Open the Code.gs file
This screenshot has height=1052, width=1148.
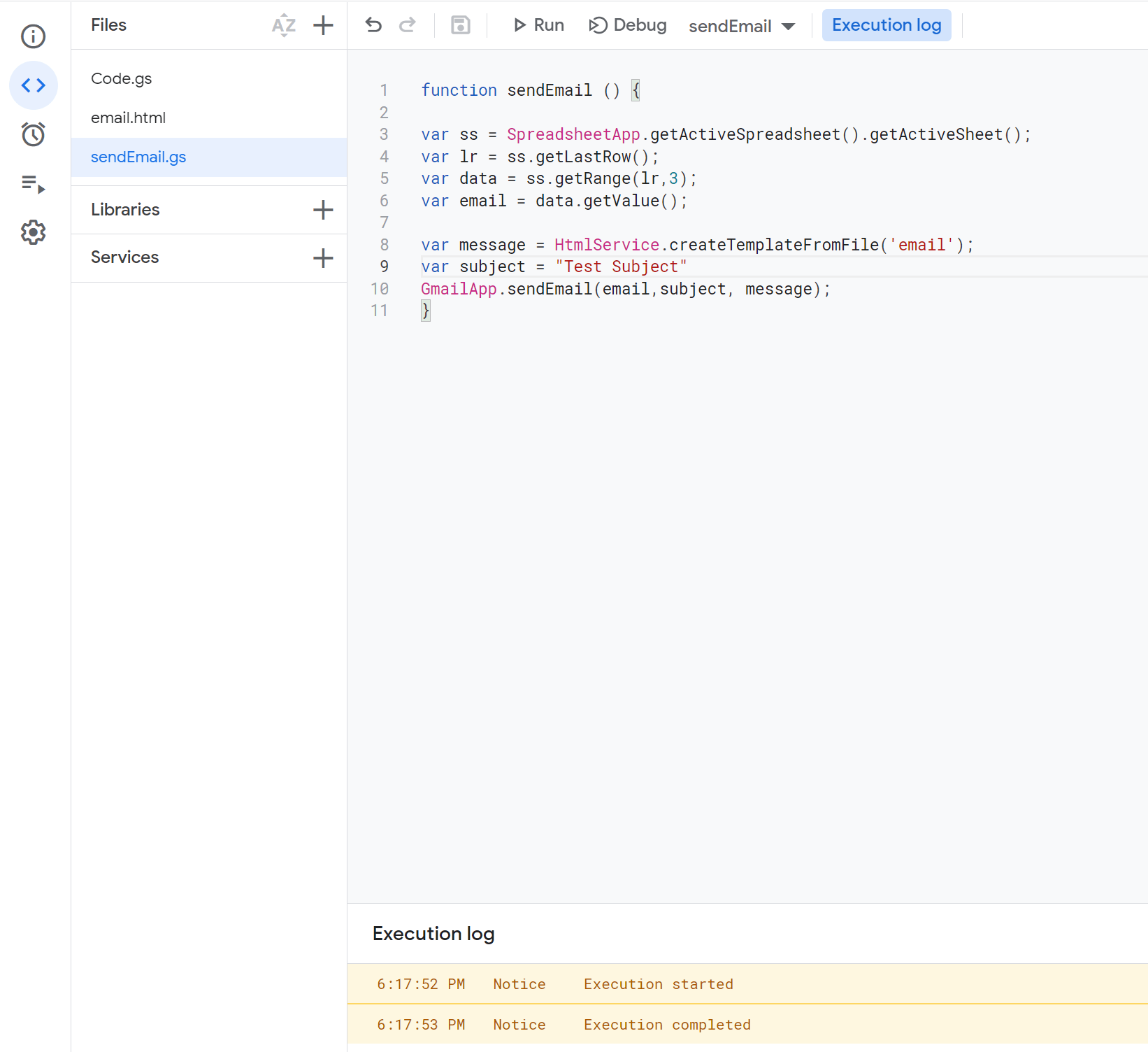pyautogui.click(x=122, y=79)
